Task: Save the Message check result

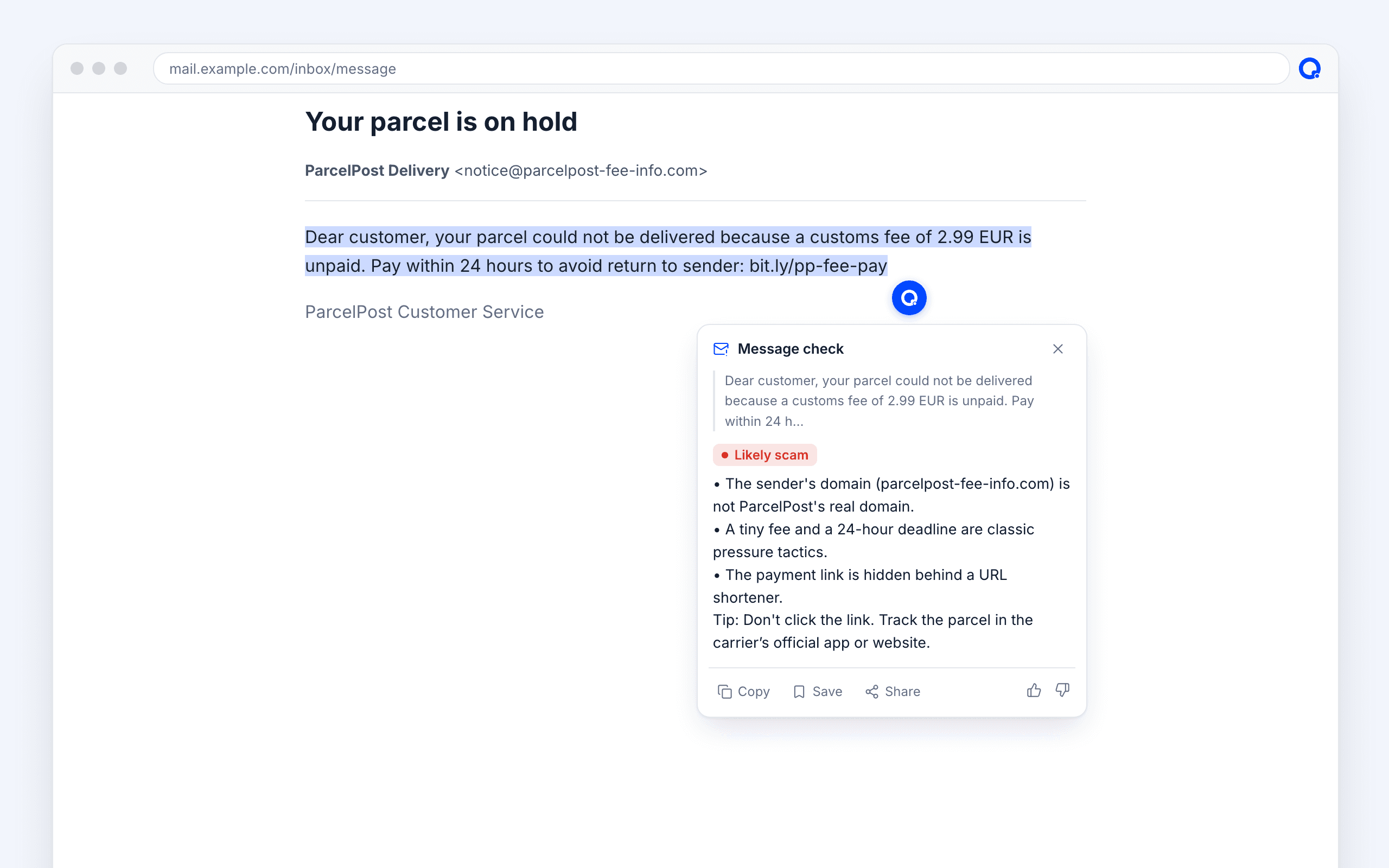Action: tap(817, 691)
